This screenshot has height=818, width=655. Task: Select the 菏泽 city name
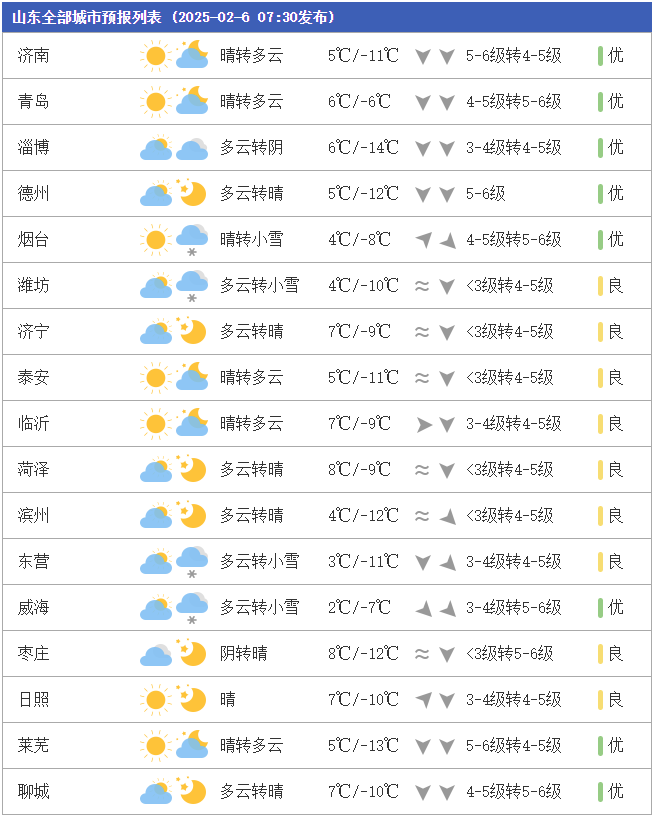point(34,470)
